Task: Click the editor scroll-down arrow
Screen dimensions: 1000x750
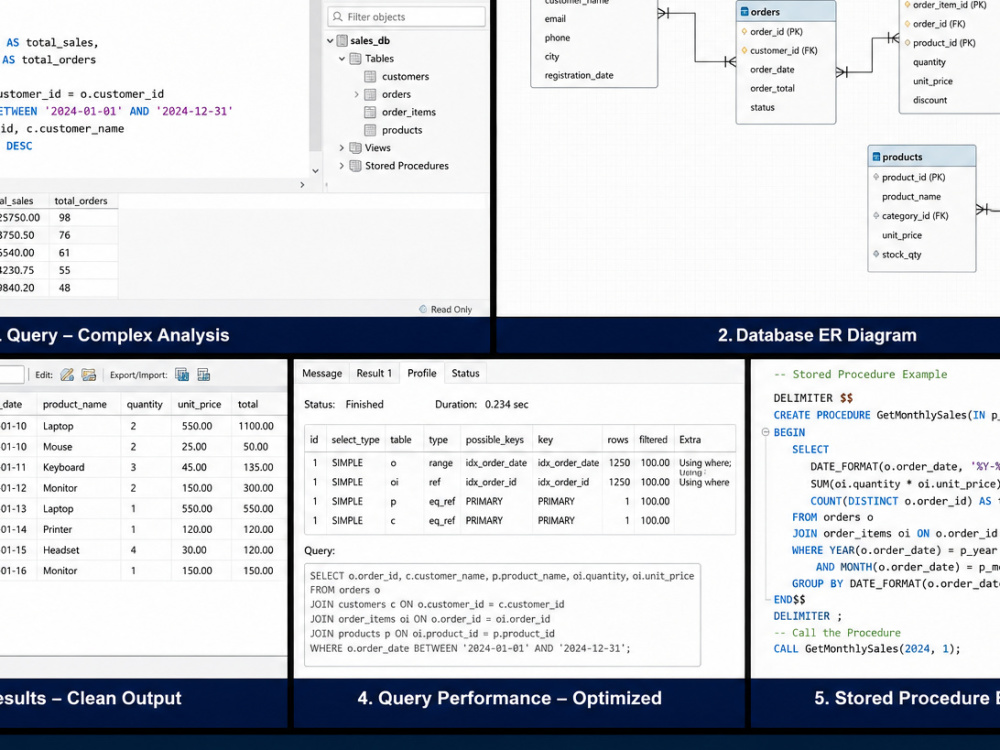Action: pyautogui.click(x=315, y=171)
